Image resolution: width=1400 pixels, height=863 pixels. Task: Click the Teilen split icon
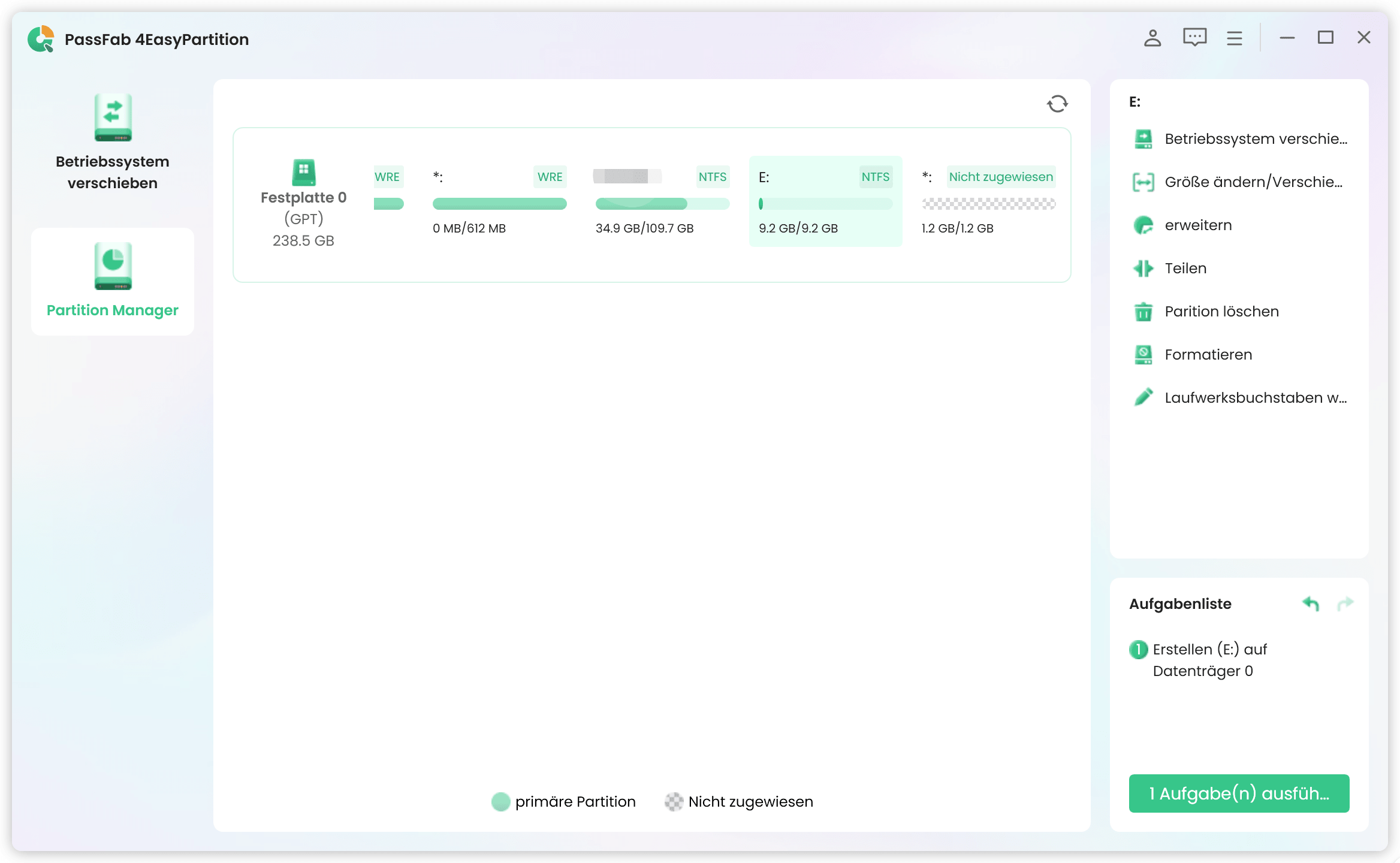(1143, 268)
